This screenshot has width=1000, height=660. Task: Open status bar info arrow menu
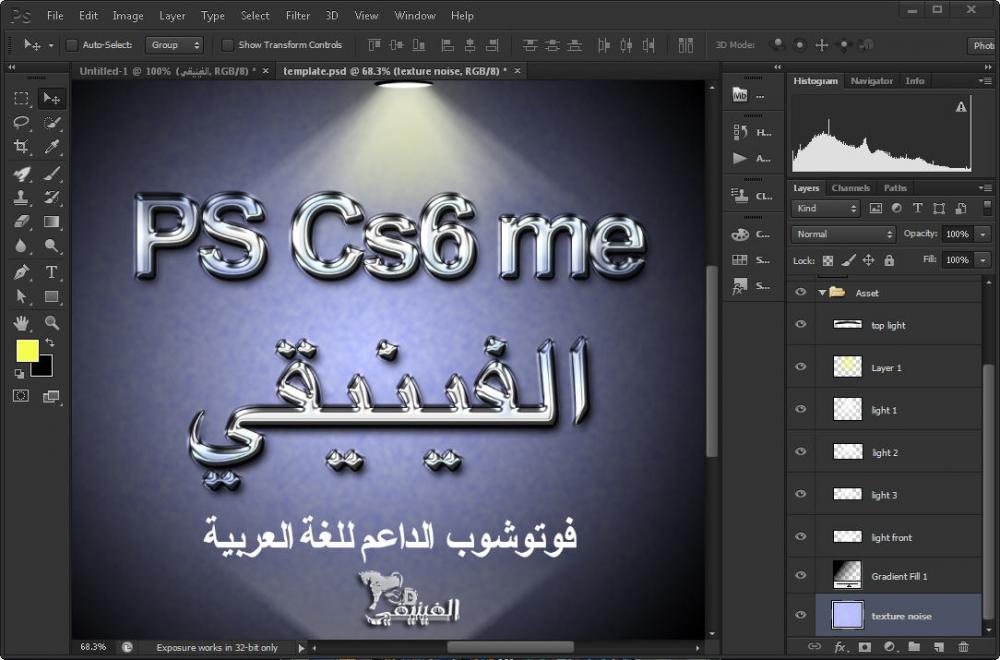pyautogui.click(x=301, y=647)
